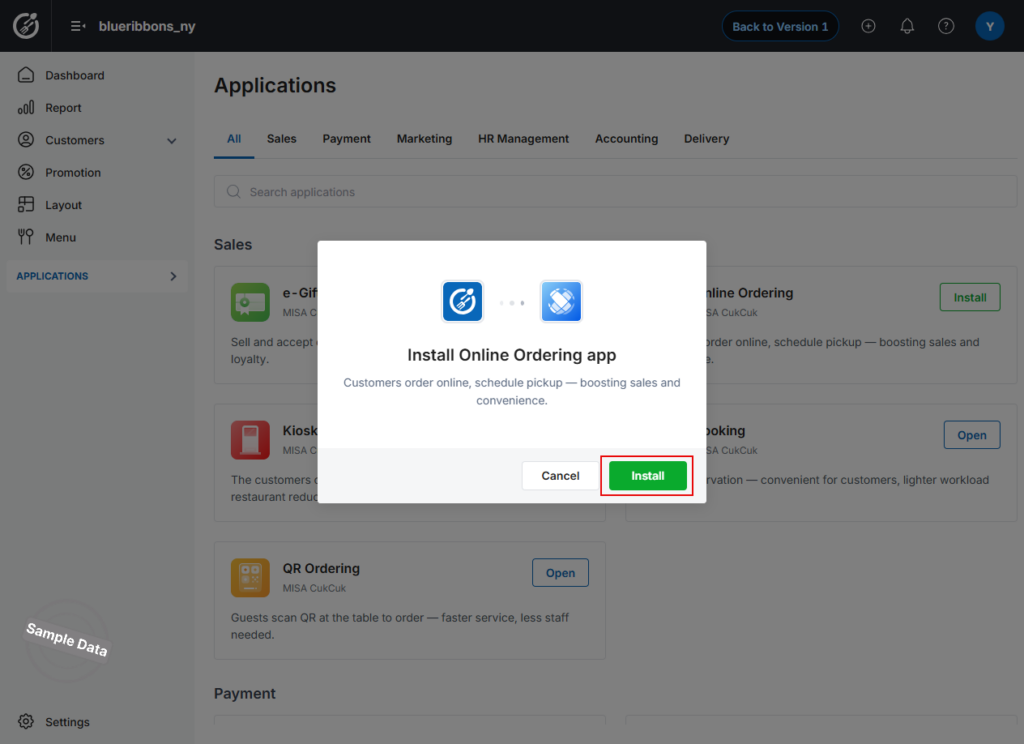Click the QR Ordering orange app icon

[250, 577]
